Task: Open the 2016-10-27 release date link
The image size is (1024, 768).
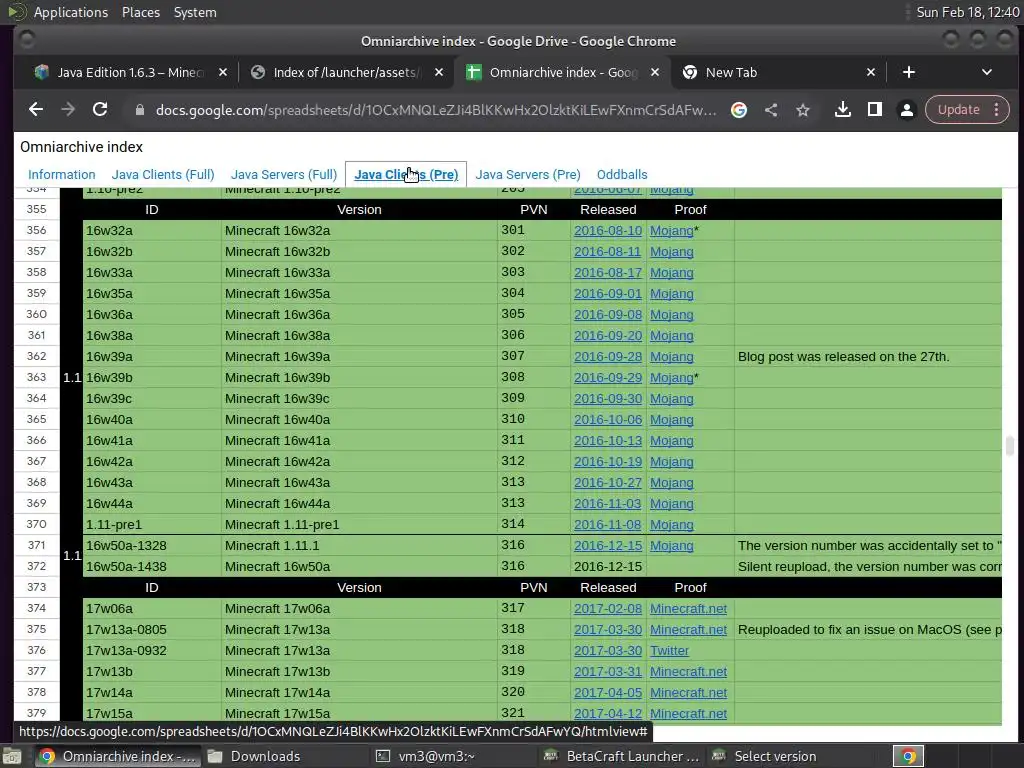Action: [x=607, y=483]
